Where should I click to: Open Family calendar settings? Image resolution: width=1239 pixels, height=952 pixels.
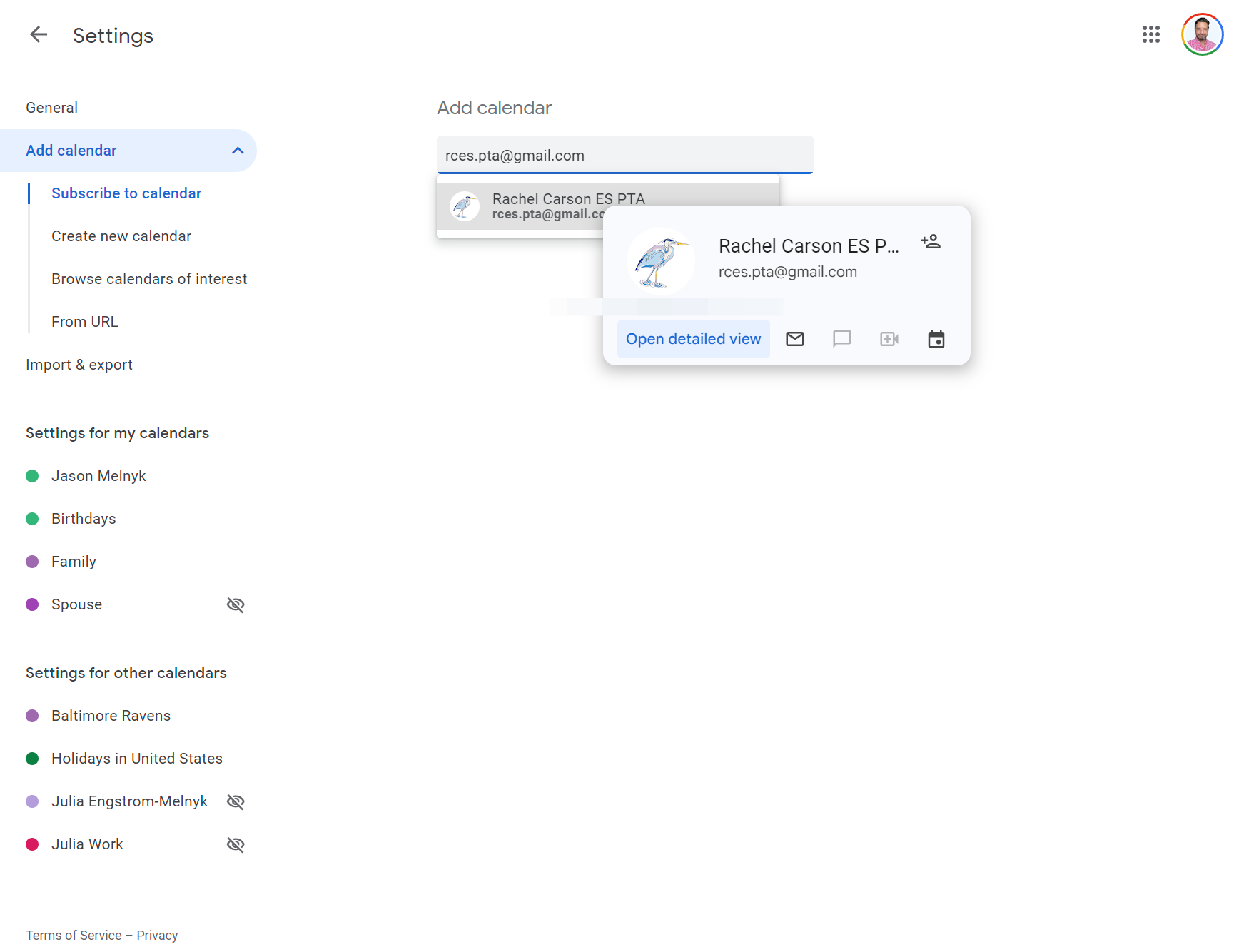(74, 562)
